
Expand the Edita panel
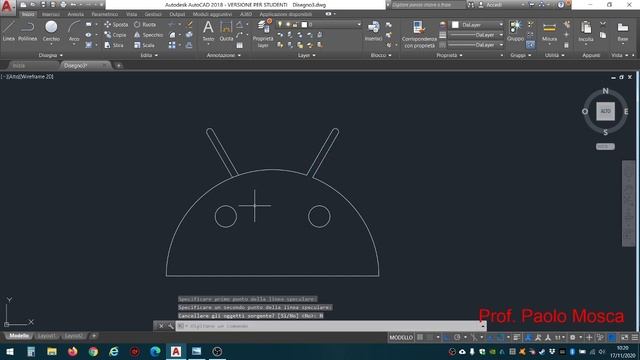[149, 55]
